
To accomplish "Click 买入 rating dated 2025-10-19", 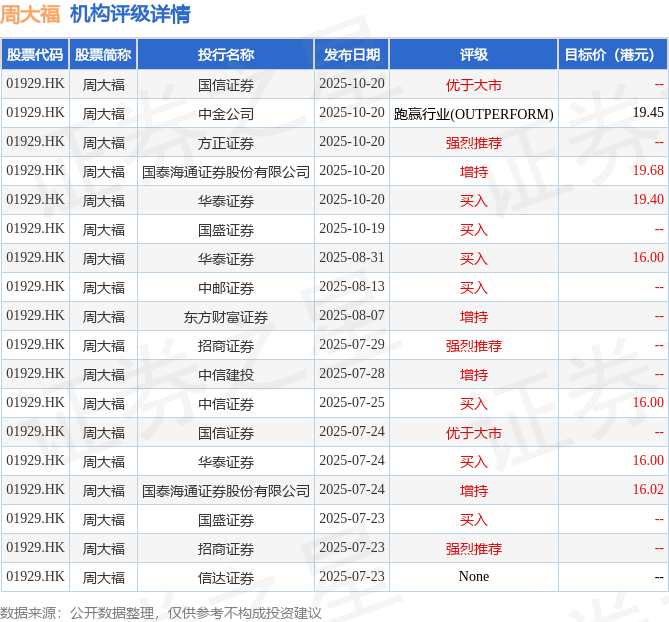I will click(474, 230).
